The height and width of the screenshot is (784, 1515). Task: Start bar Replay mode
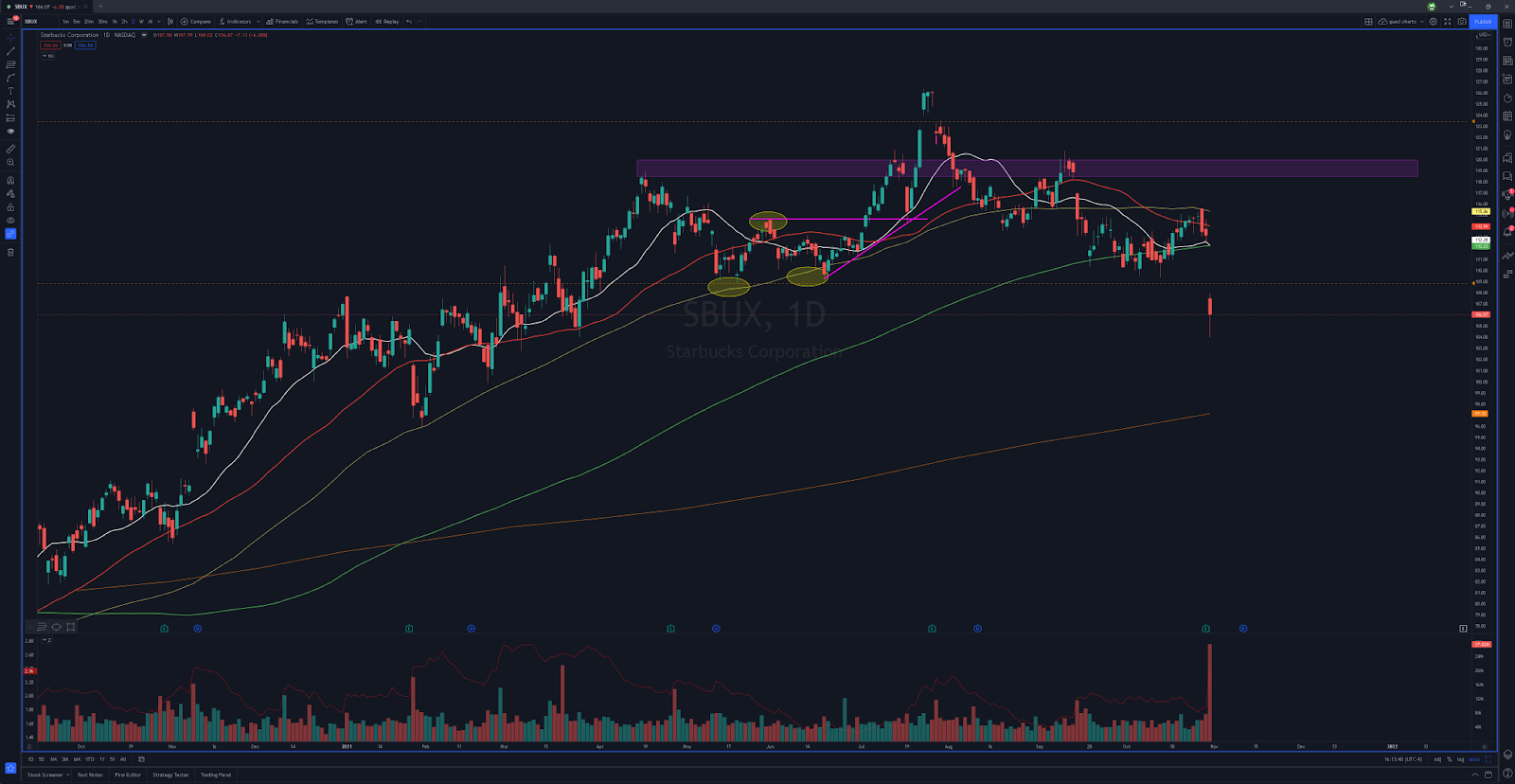[387, 21]
